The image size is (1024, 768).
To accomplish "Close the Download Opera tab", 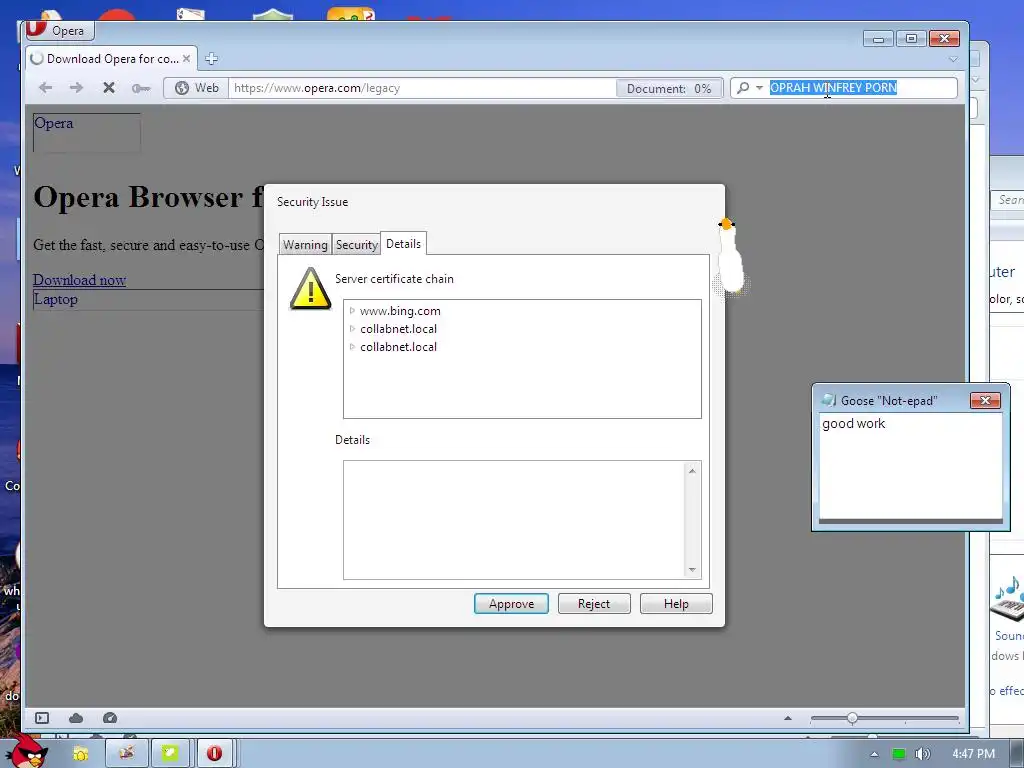I will pos(187,59).
